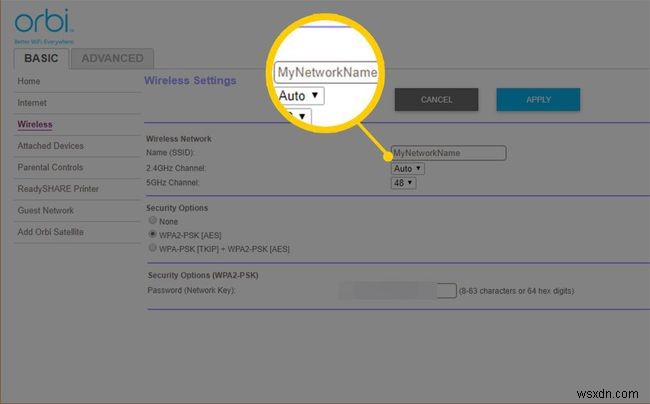Click the 2.4GHz Channel label

pyautogui.click(x=176, y=168)
